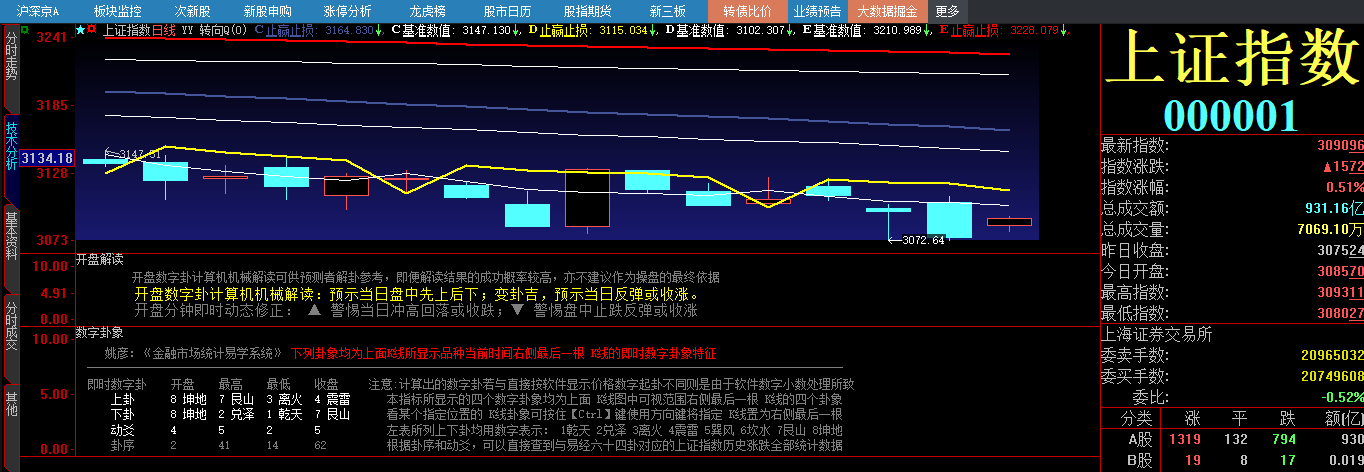Screen dimensions: 1364x472
Task: Open the 分时成交 side tab
Action: [11, 323]
